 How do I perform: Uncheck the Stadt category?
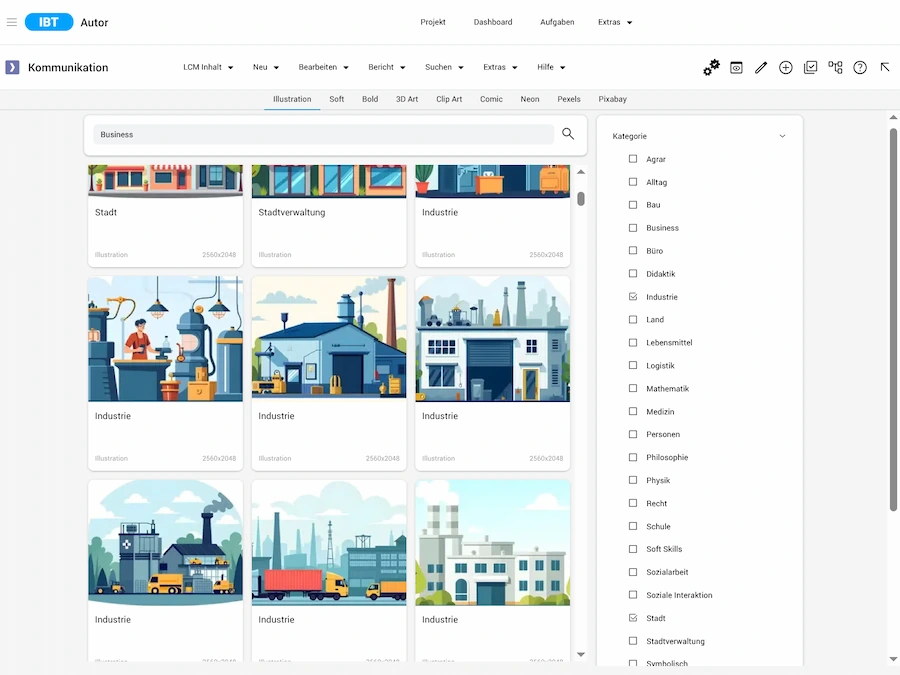pos(633,618)
